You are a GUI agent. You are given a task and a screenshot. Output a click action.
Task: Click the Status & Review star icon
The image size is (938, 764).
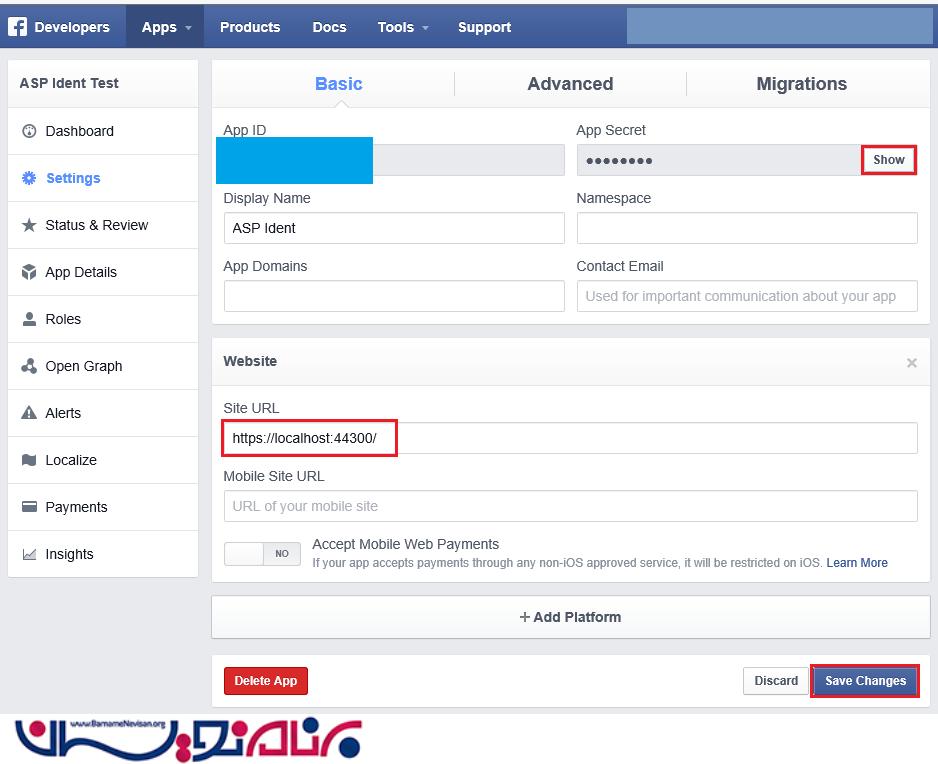click(x=29, y=225)
